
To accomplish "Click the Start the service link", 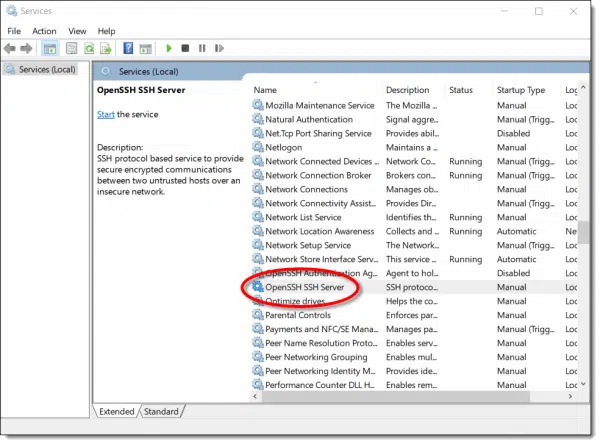I will tap(105, 115).
